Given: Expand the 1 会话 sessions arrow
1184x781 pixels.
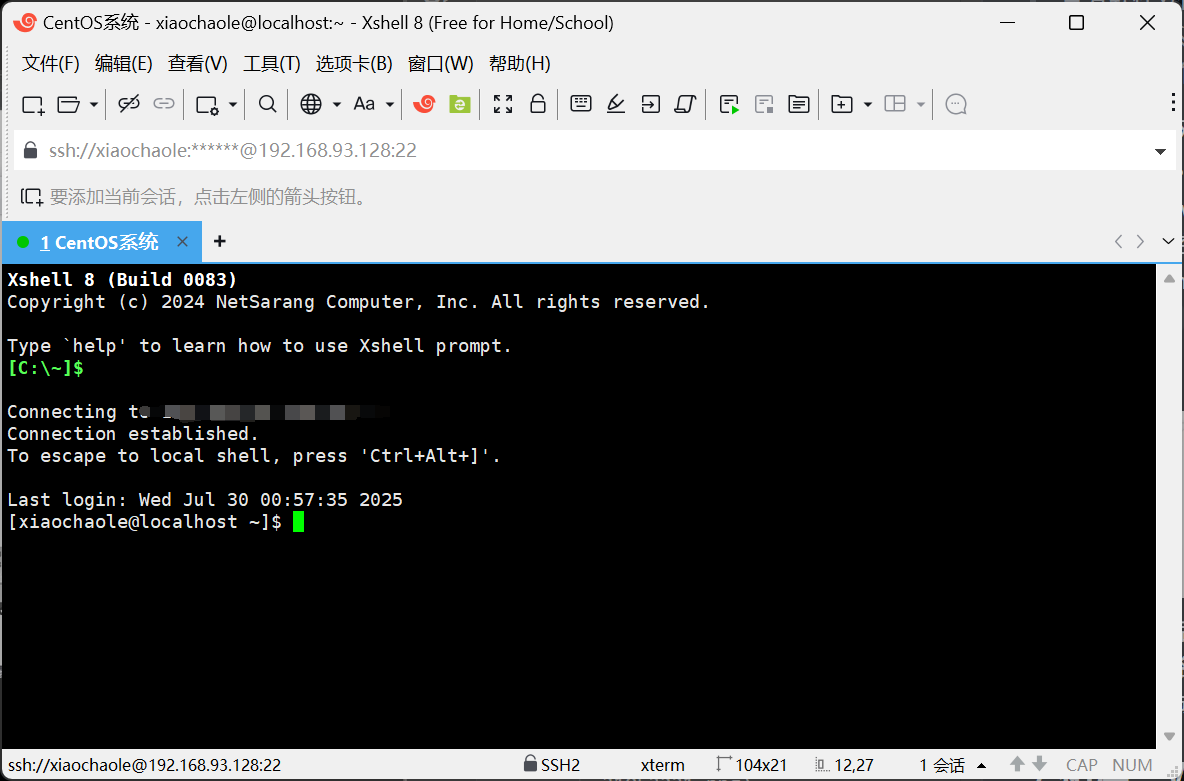Looking at the screenshot, I should [982, 765].
